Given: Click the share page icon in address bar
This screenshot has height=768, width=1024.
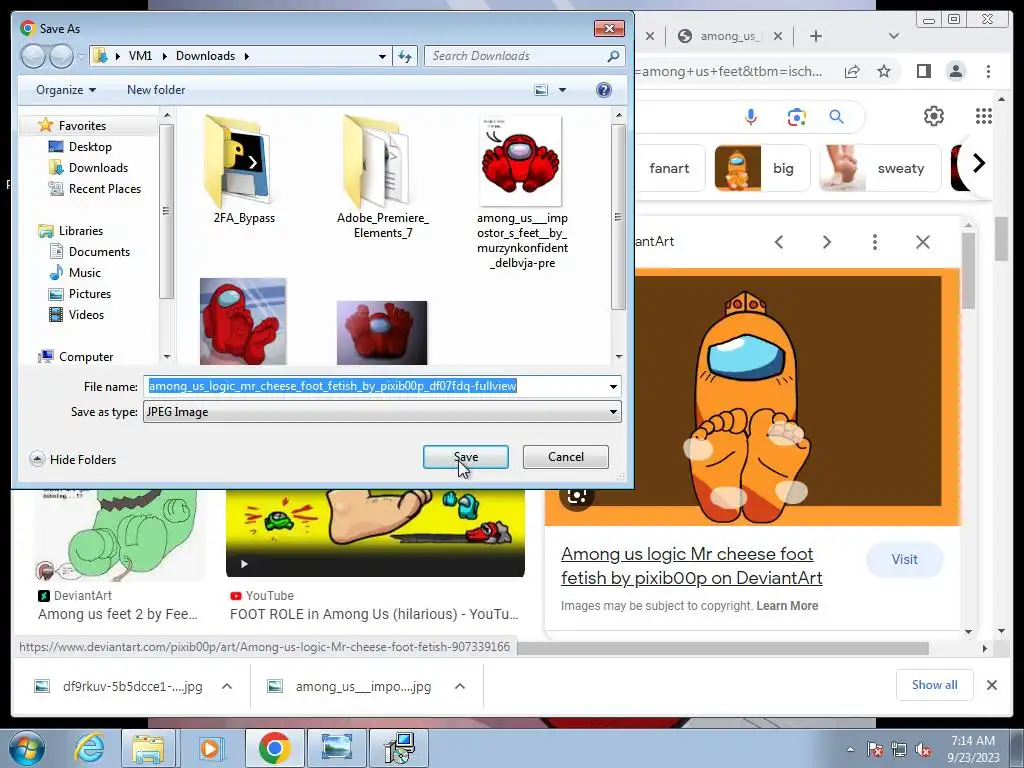Looking at the screenshot, I should (x=852, y=71).
